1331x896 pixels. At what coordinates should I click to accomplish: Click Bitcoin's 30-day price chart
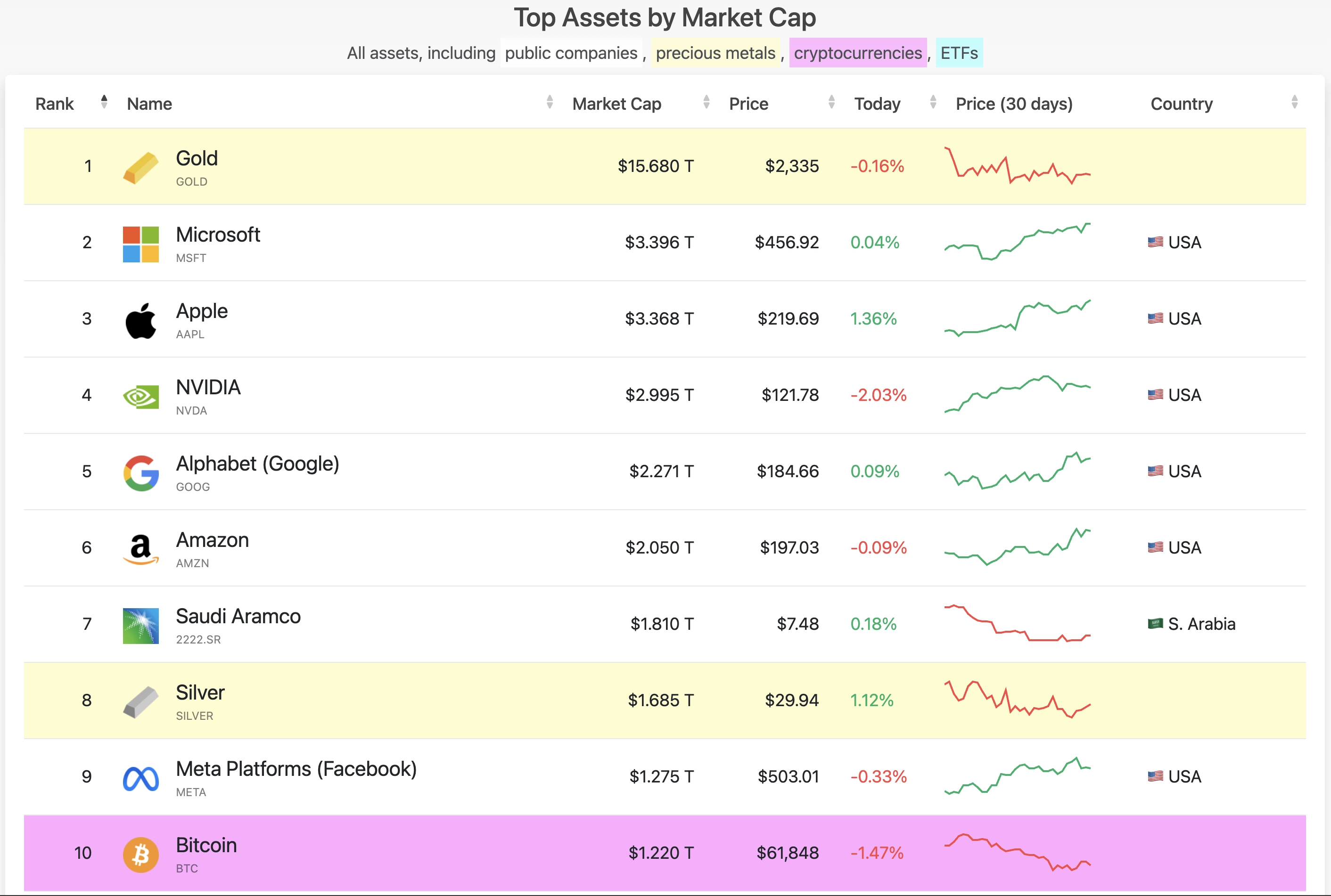click(x=1018, y=852)
